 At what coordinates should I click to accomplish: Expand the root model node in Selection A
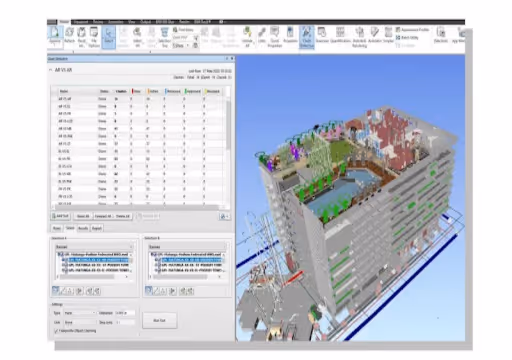click(59, 254)
